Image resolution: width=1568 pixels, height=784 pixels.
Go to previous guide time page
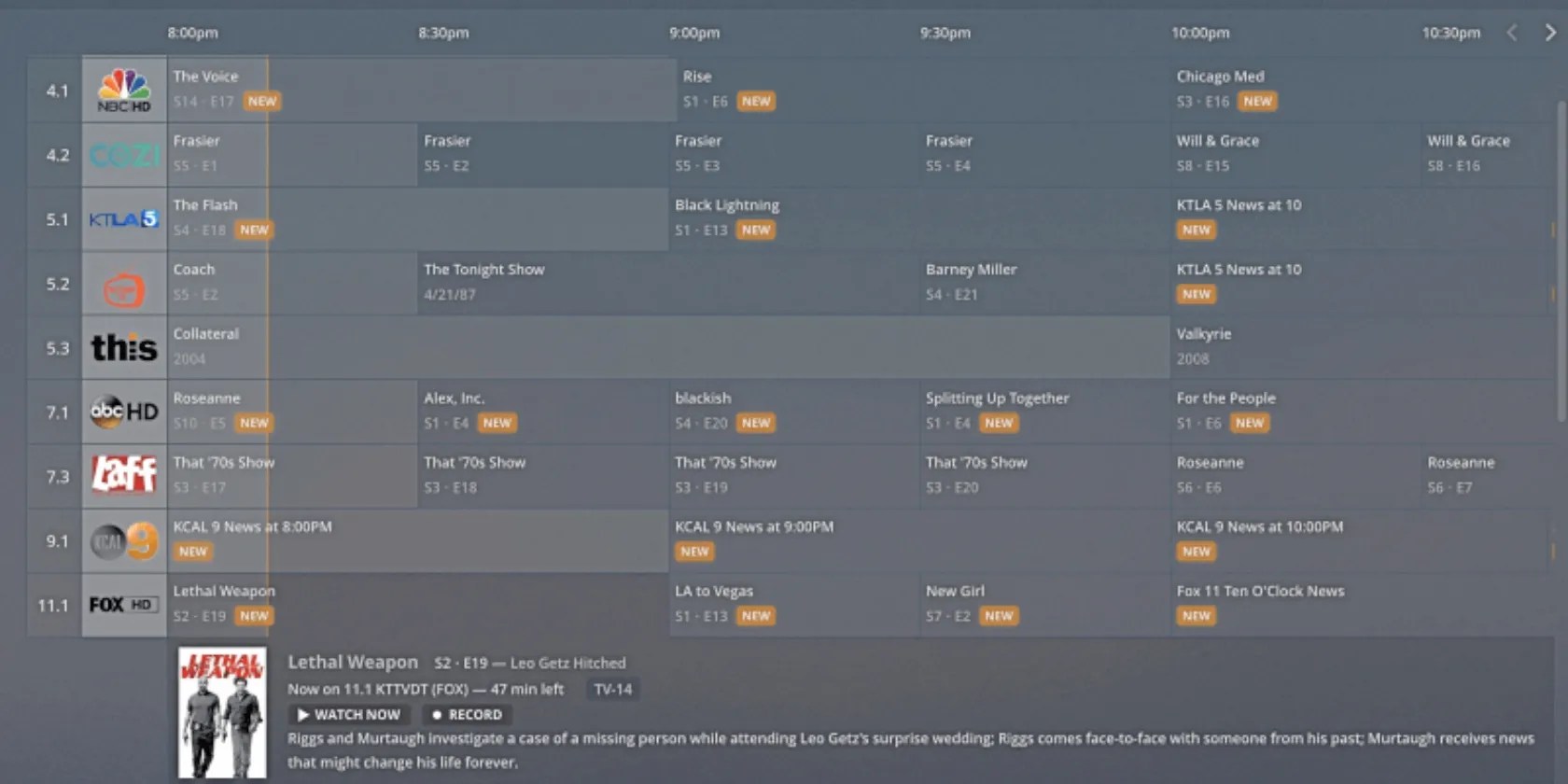point(1512,33)
